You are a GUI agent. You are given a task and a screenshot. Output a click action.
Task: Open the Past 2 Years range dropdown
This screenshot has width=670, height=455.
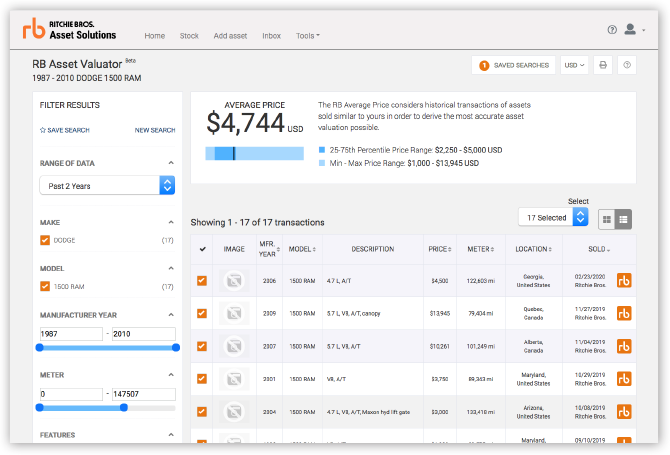[x=107, y=185]
